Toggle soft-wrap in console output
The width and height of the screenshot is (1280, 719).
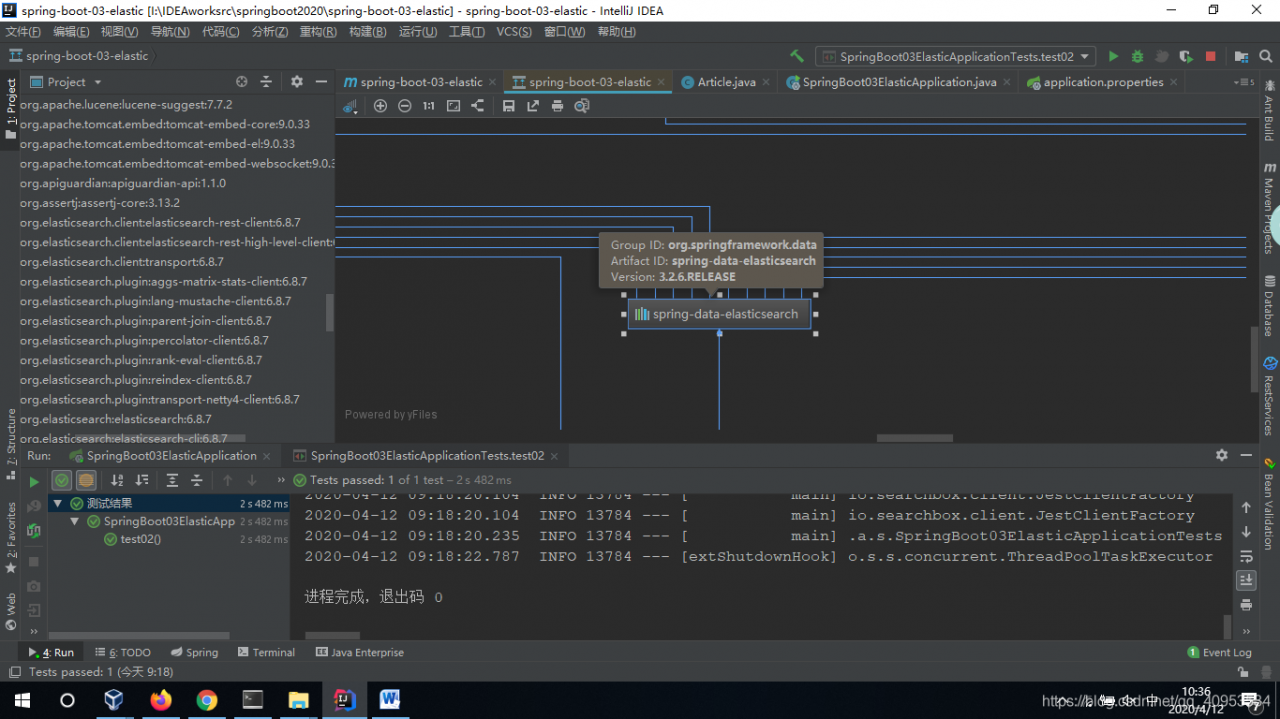click(x=1246, y=556)
